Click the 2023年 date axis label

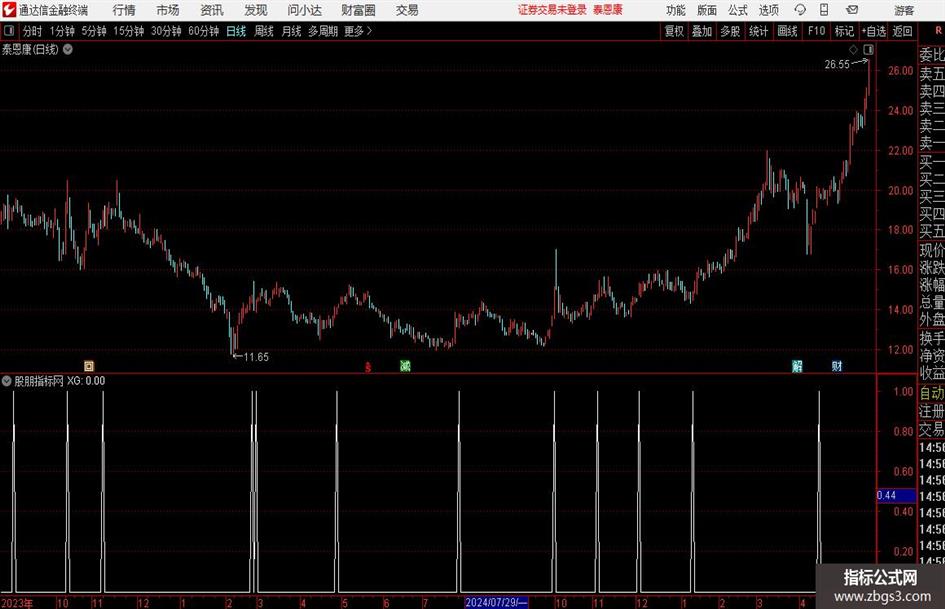[x=17, y=603]
